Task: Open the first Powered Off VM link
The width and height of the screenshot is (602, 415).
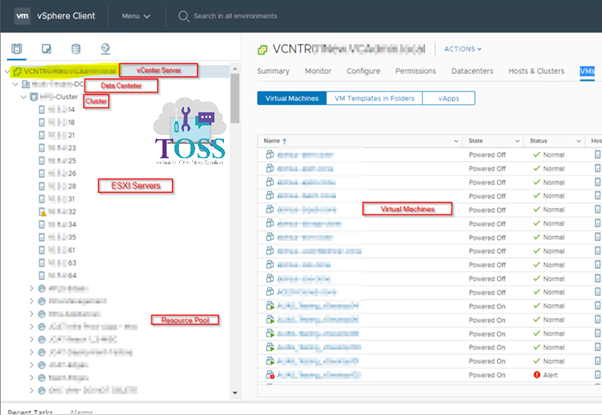Action: (x=305, y=155)
